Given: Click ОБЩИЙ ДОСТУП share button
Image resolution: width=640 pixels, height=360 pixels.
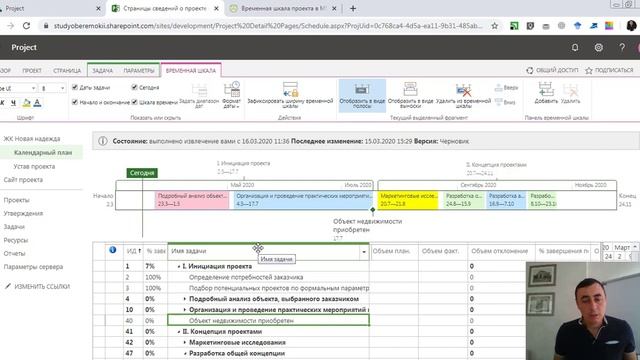Looking at the screenshot, I should (x=552, y=70).
